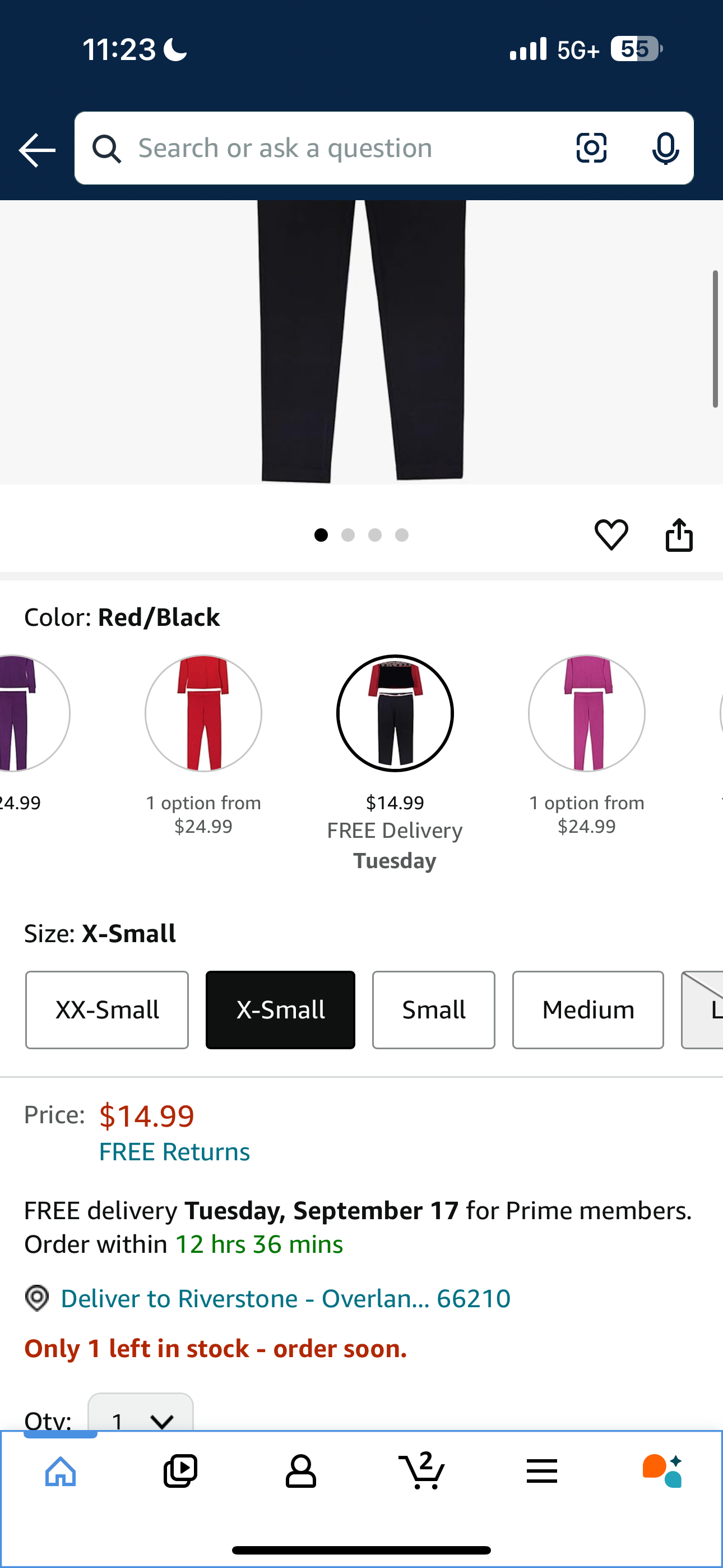Open visual search with the camera icon
Image resolution: width=723 pixels, height=1568 pixels.
point(590,148)
